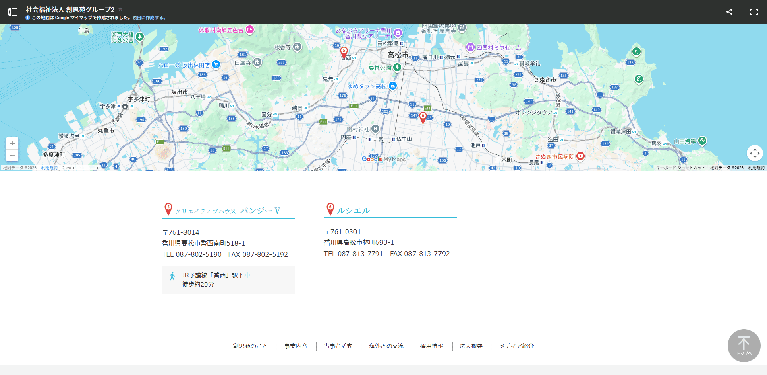Image resolution: width=767 pixels, height=375 pixels.
Task: Click the gray hospital marker on the map
Action: [x=375, y=128]
